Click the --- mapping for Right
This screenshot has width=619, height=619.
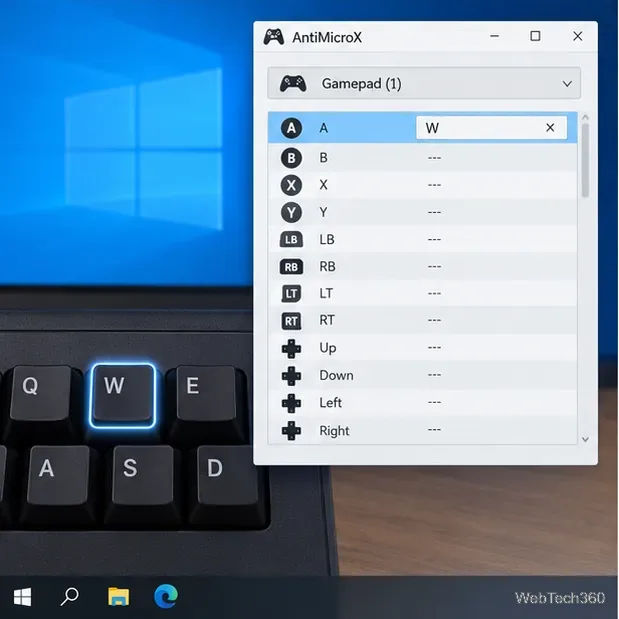pos(434,430)
